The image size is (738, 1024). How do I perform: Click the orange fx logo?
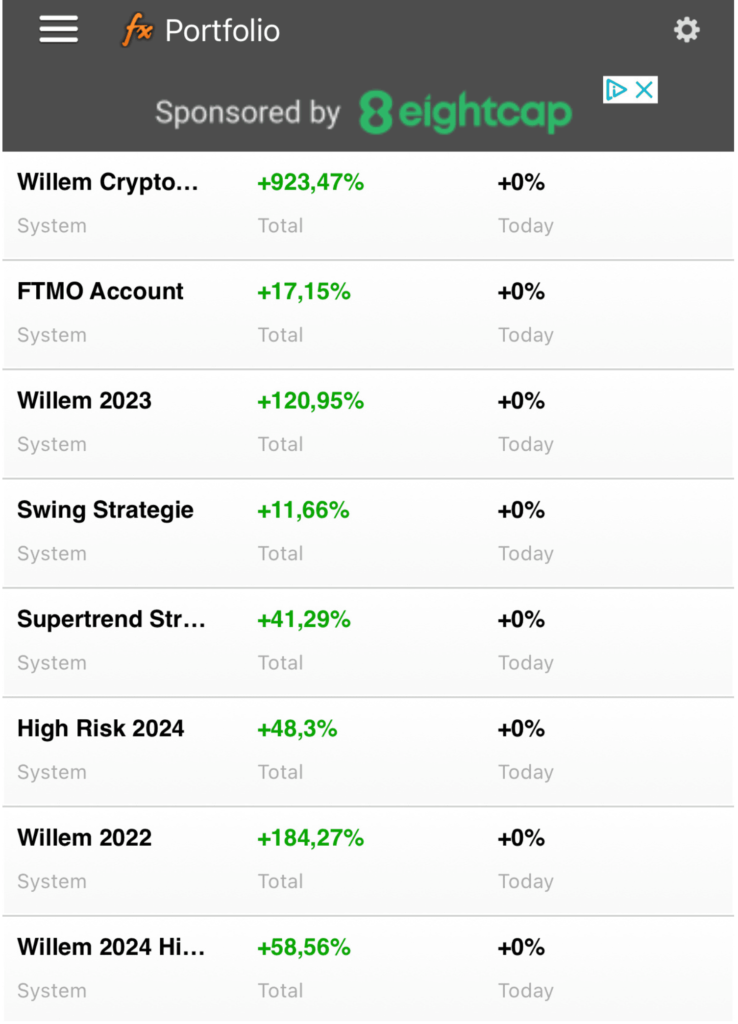pos(137,31)
